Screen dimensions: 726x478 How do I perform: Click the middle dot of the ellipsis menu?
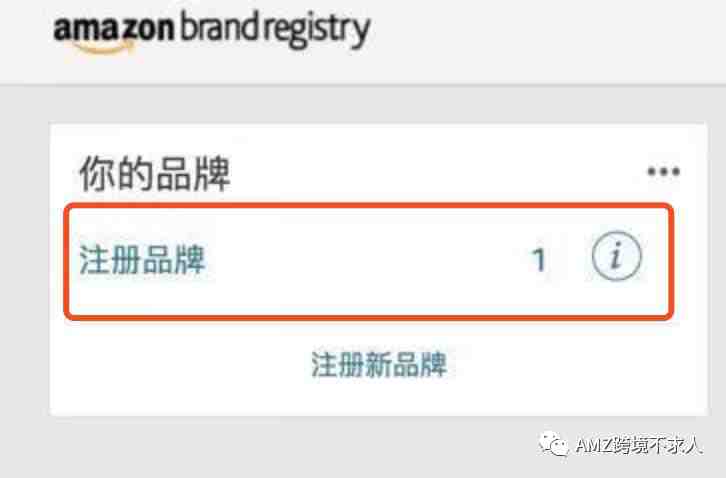(663, 172)
